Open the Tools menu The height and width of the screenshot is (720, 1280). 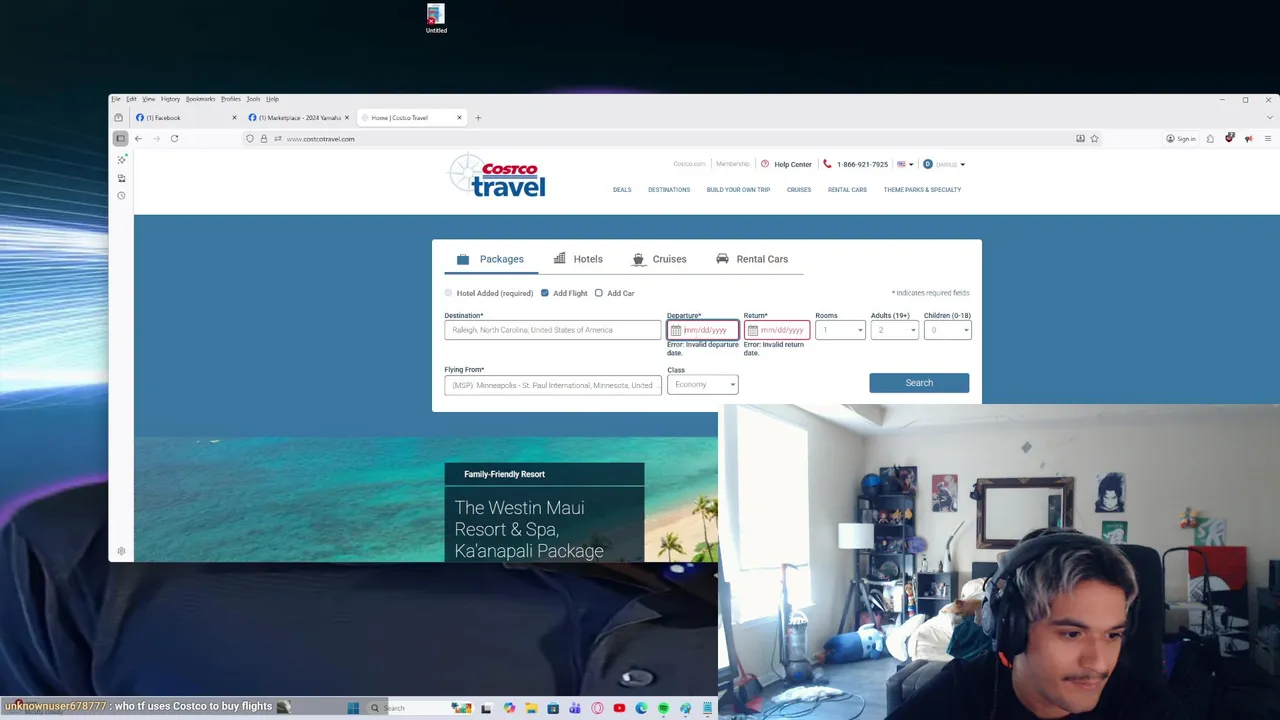(x=254, y=99)
